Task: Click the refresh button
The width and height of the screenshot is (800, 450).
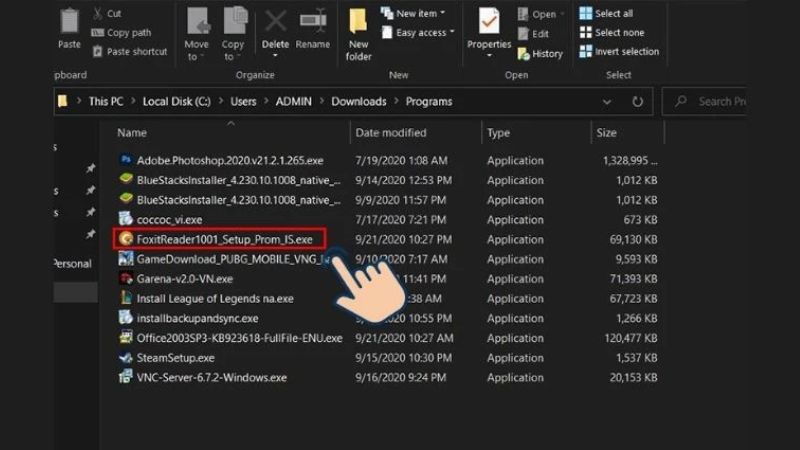Action: click(x=637, y=102)
